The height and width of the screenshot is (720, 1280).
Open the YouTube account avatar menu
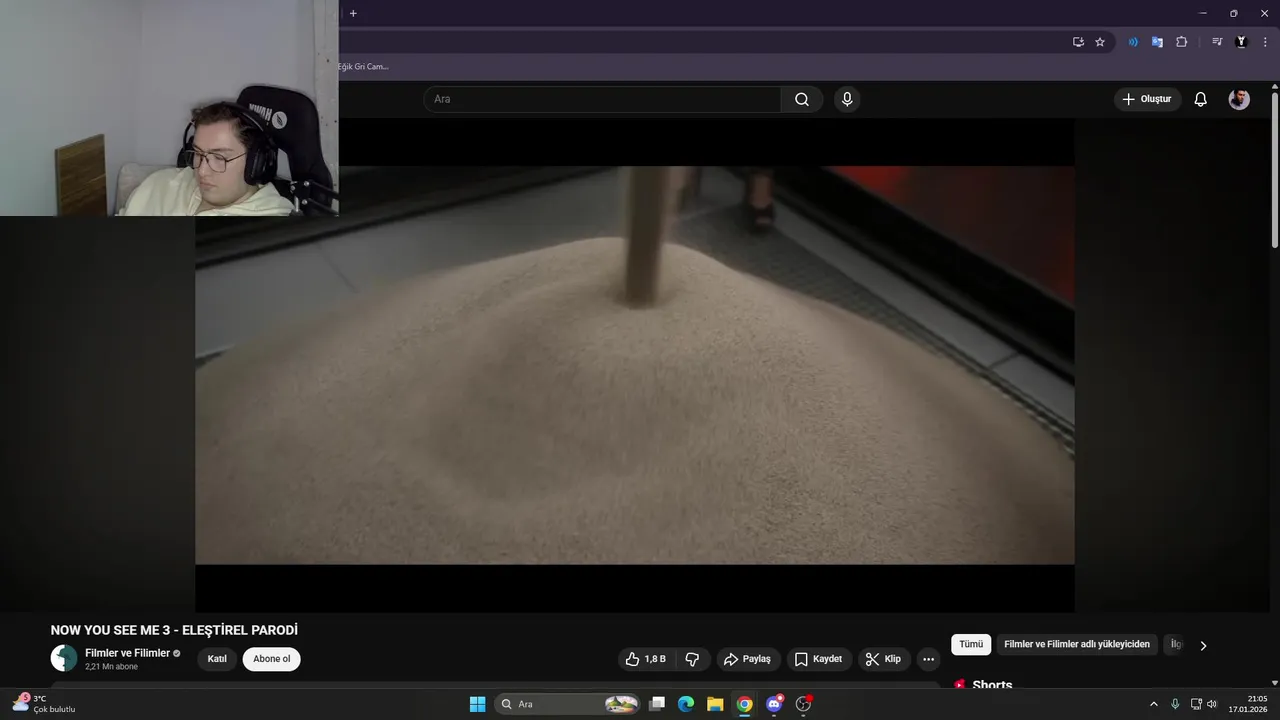[1239, 99]
